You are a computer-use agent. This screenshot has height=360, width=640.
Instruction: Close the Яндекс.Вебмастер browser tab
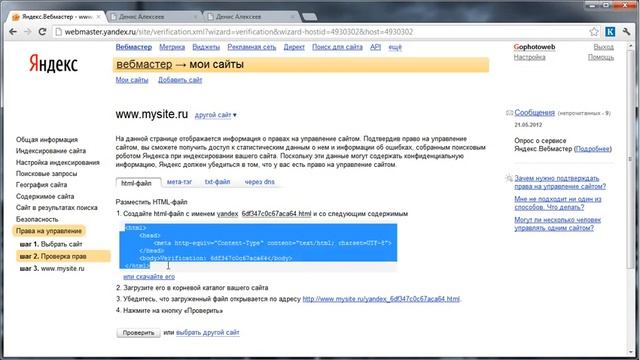click(x=98, y=17)
